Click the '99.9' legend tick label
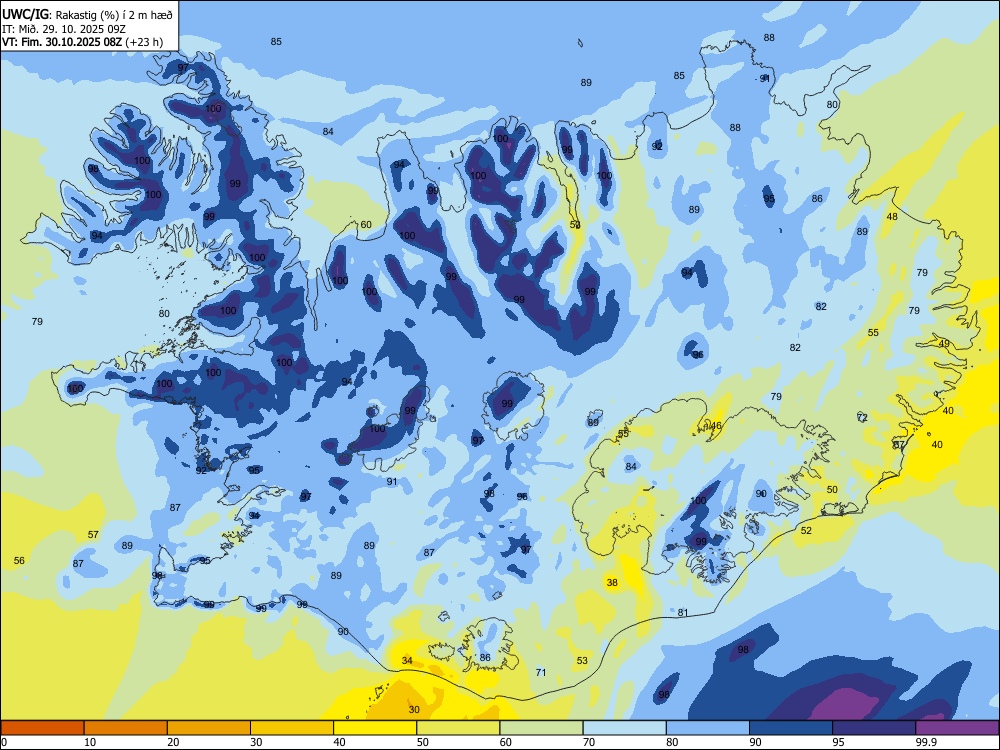The width and height of the screenshot is (1000, 750). [926, 742]
